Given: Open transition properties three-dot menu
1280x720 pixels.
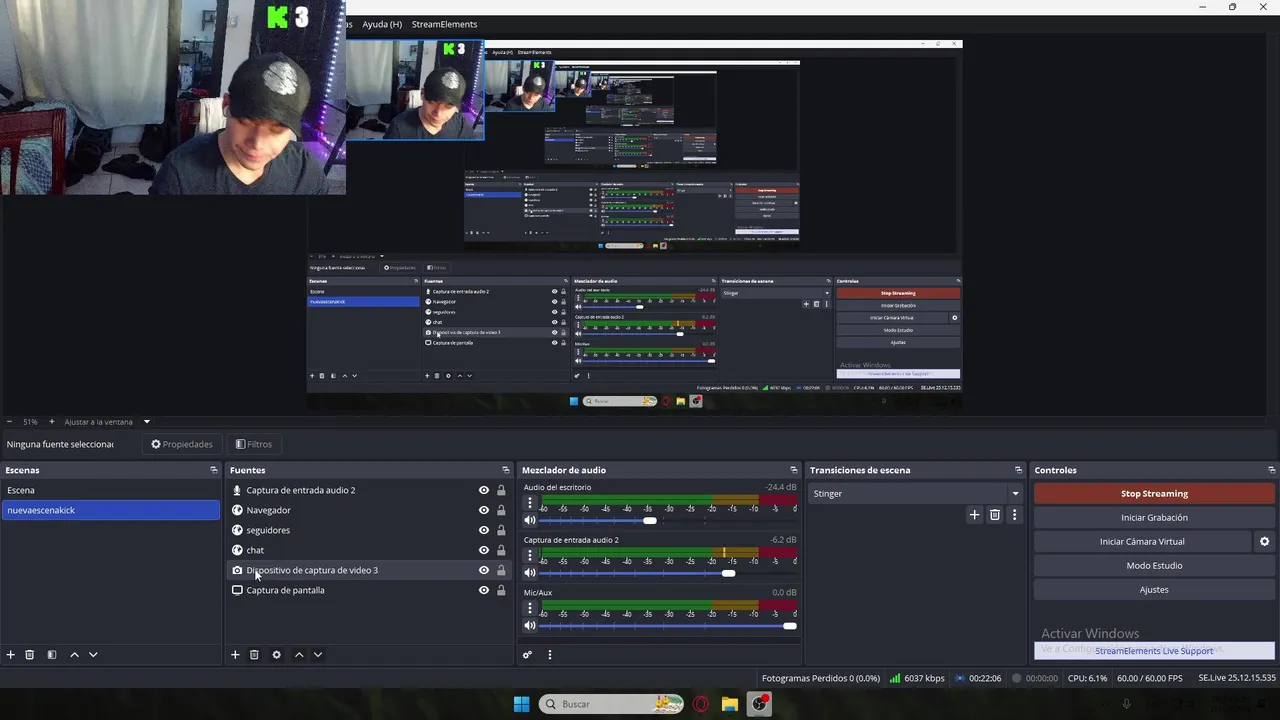Looking at the screenshot, I should pyautogui.click(x=1014, y=515).
